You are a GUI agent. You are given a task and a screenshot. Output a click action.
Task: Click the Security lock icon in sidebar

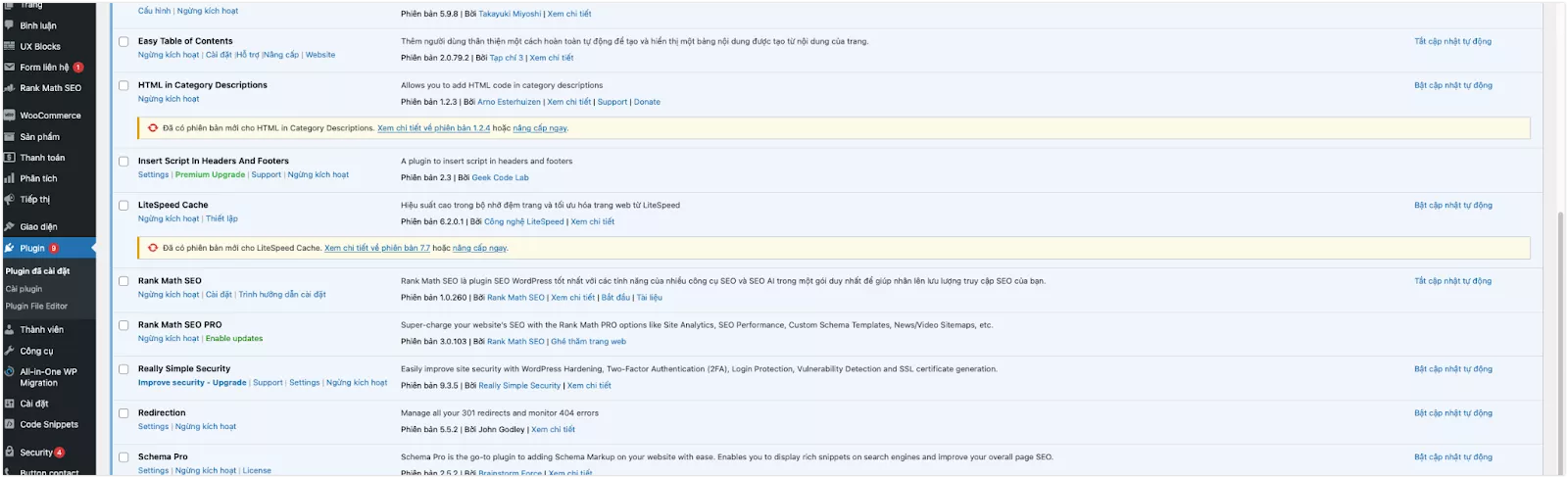[x=10, y=453]
